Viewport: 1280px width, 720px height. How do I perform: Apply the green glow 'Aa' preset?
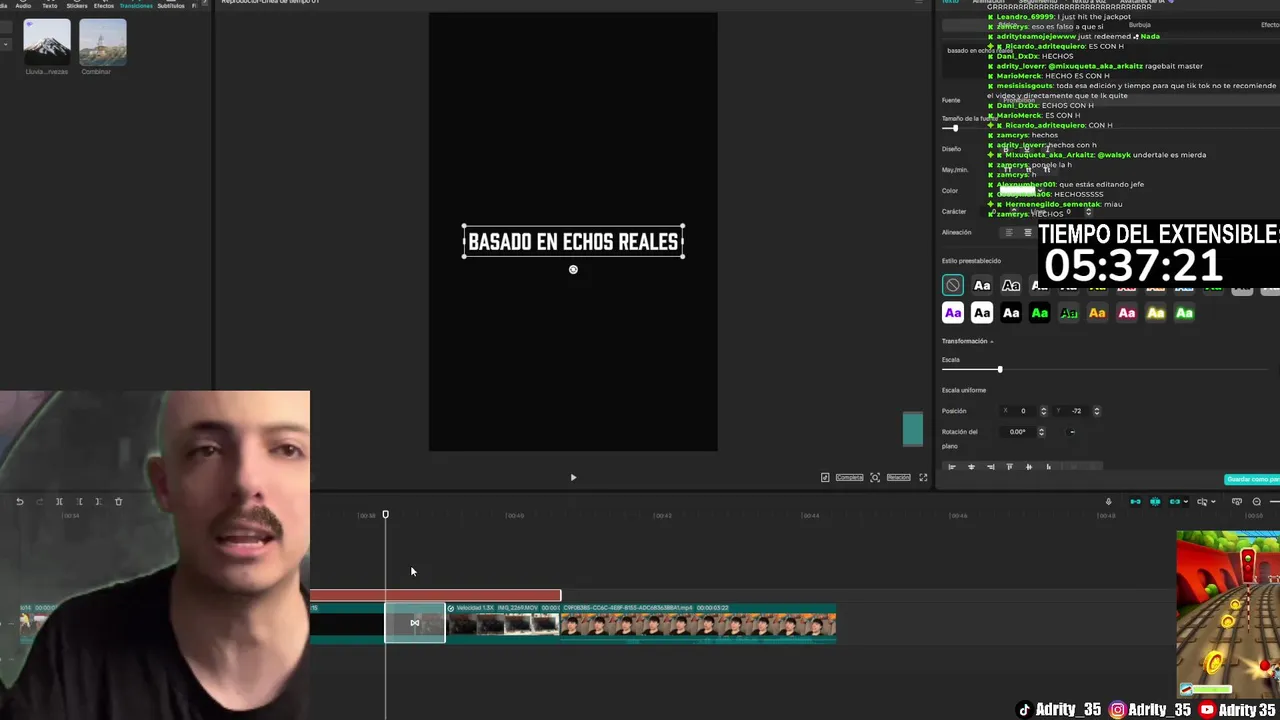pyautogui.click(x=1184, y=313)
